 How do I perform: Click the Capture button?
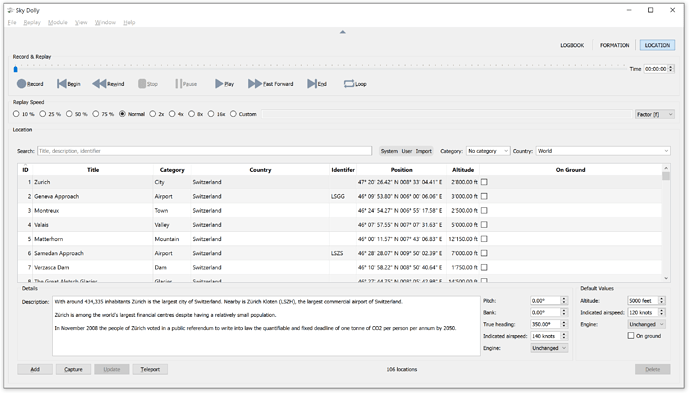tap(73, 369)
